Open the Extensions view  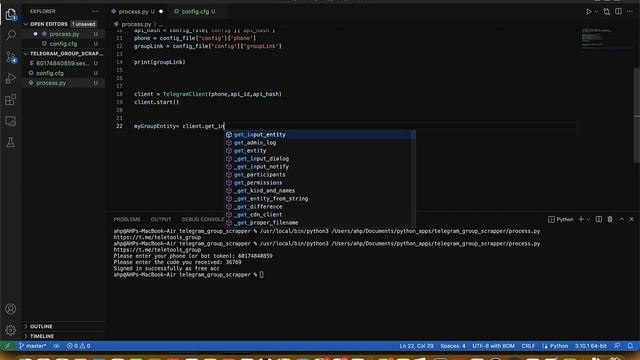pos(11,100)
